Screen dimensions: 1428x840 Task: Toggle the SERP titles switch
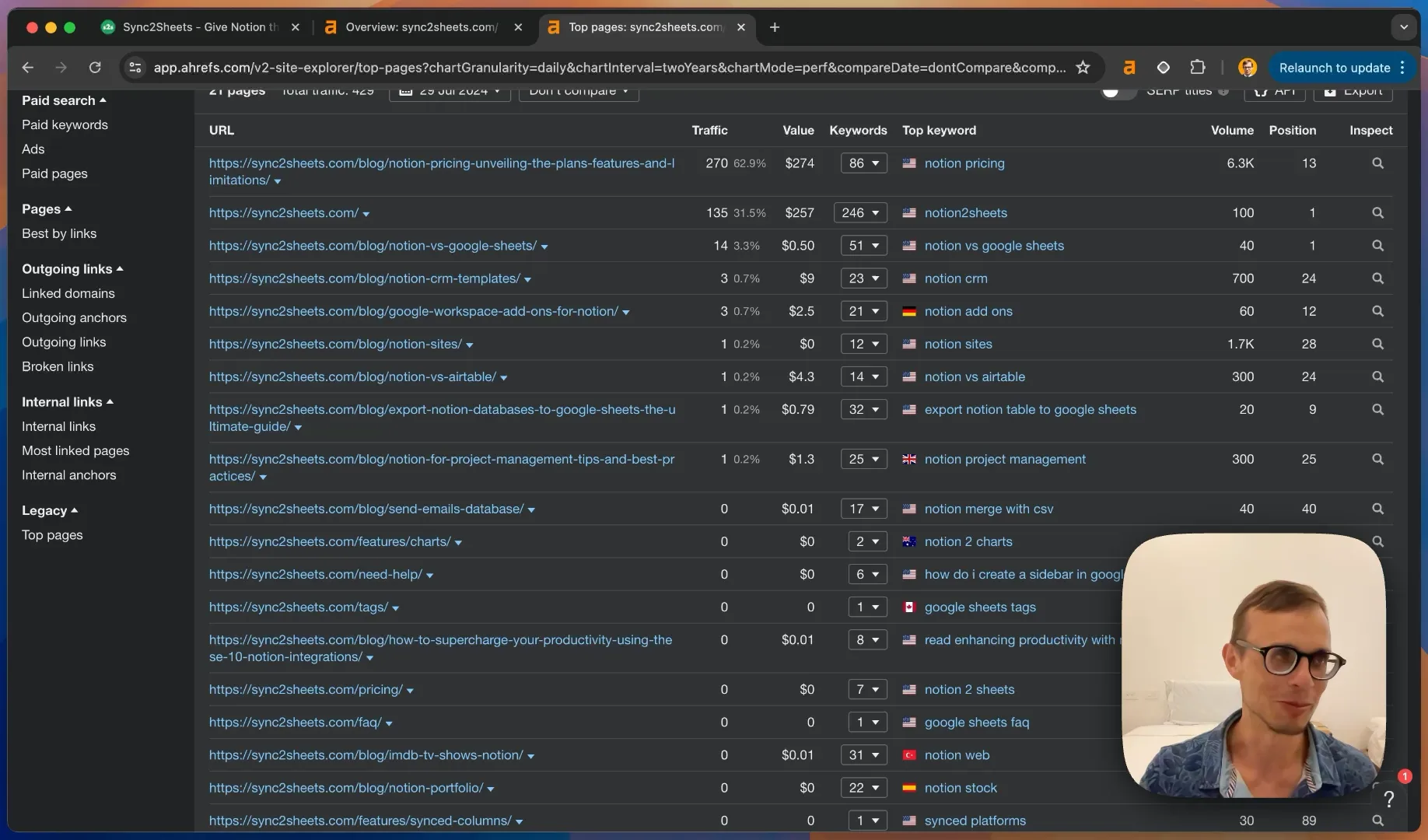pos(1118,93)
